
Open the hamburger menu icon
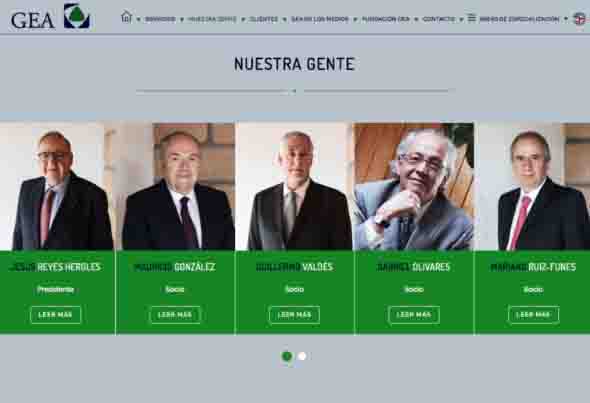pos(471,18)
